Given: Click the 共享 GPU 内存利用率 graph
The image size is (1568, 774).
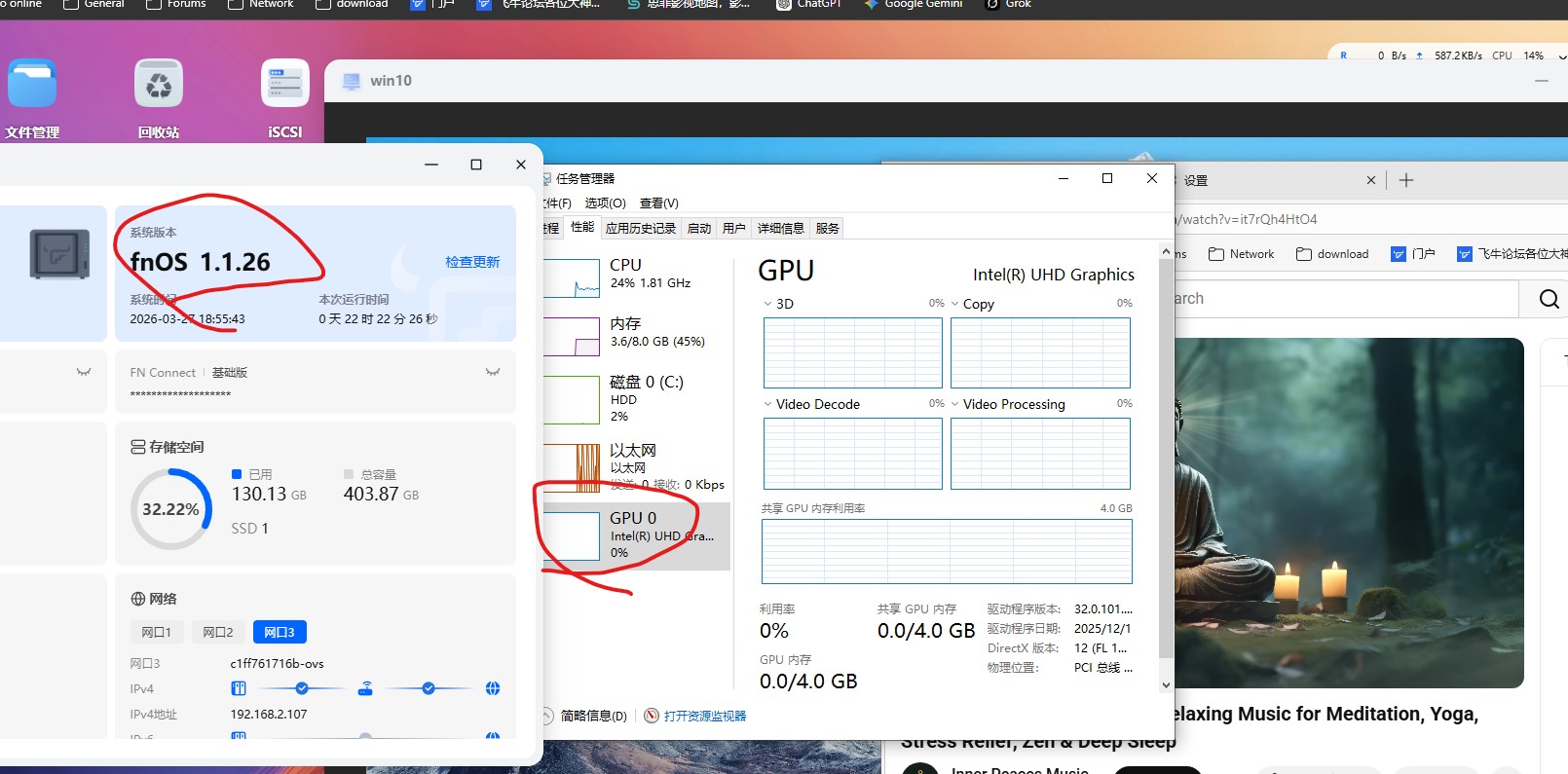Looking at the screenshot, I should (947, 551).
